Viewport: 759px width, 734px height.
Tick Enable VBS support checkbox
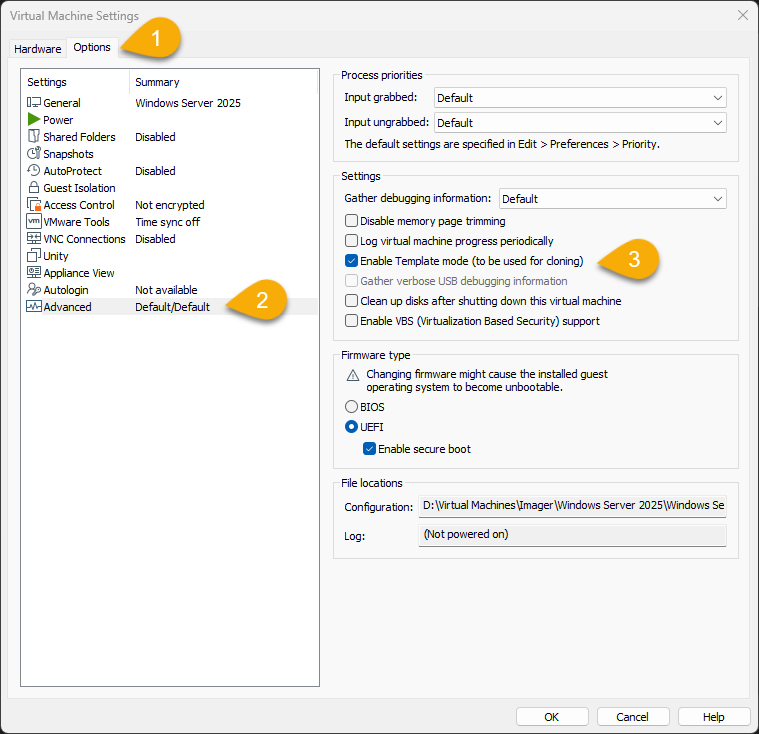point(351,321)
